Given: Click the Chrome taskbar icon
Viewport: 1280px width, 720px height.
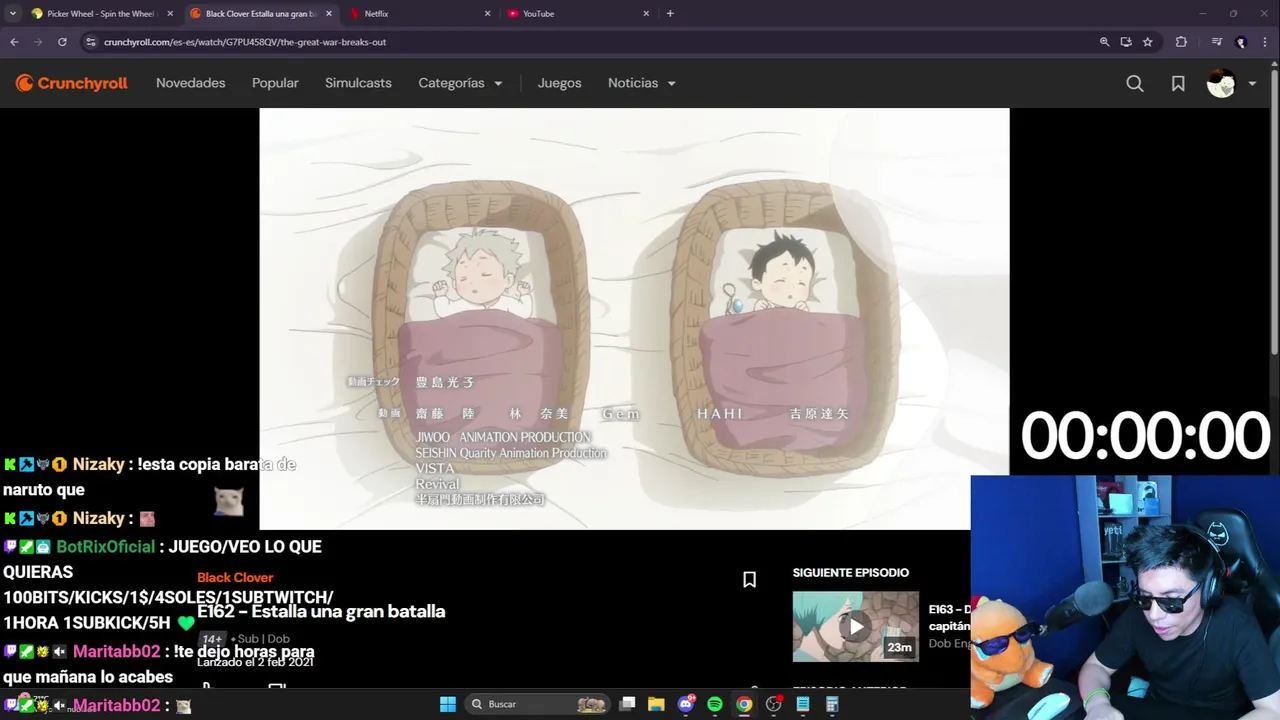Looking at the screenshot, I should (x=744, y=704).
